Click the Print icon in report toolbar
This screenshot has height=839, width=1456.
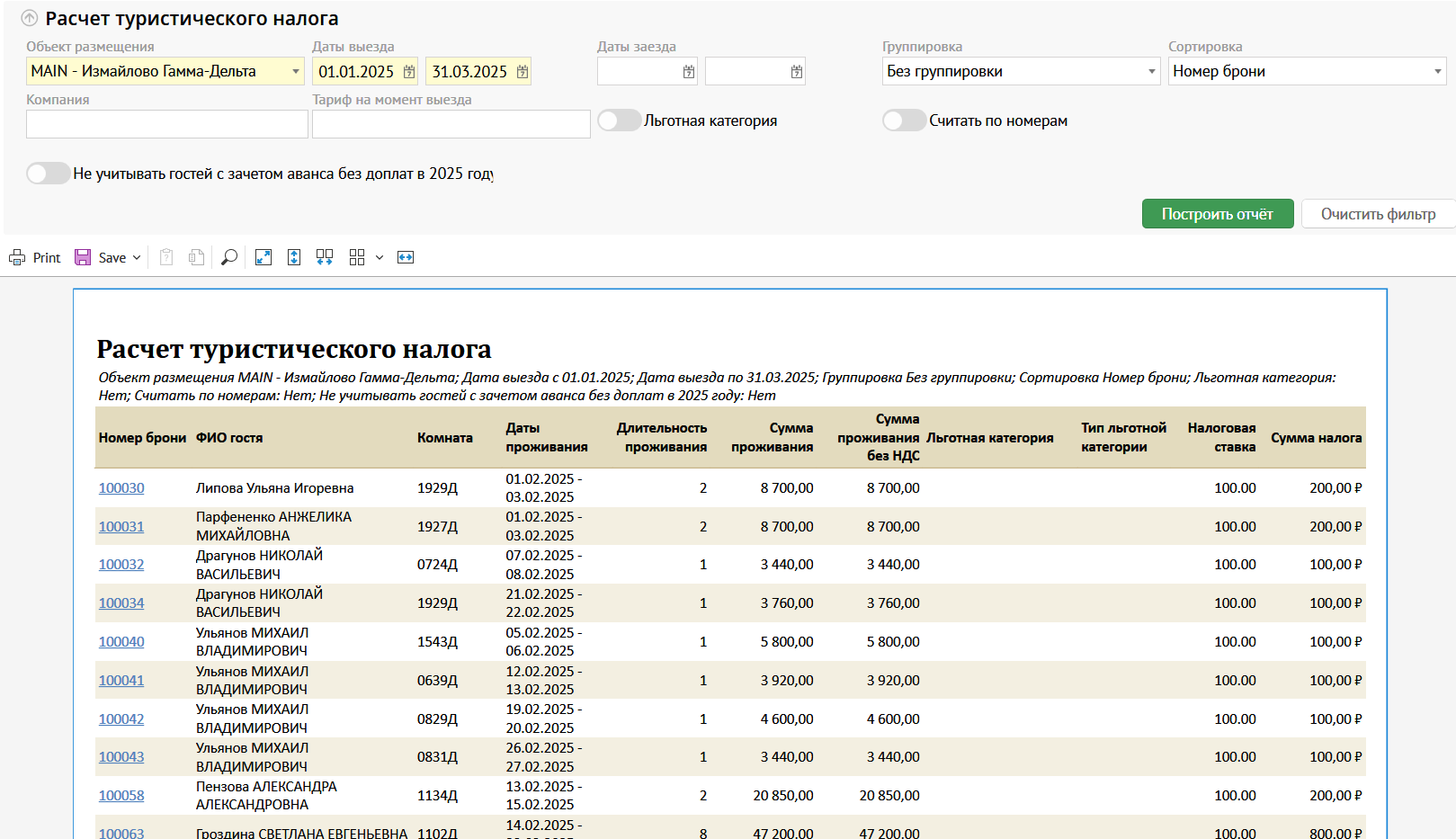point(18,258)
